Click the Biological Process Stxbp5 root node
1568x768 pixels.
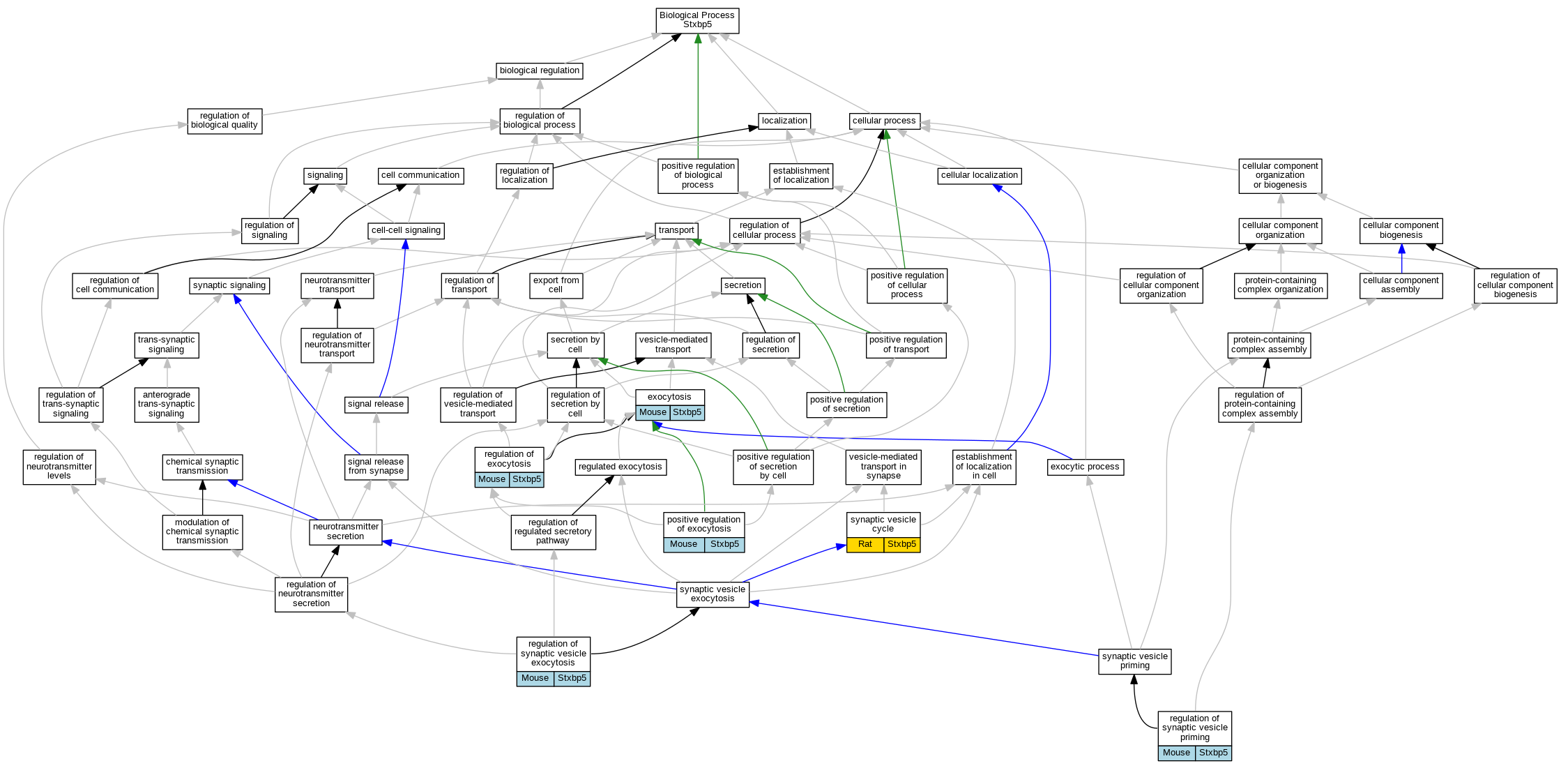697,20
